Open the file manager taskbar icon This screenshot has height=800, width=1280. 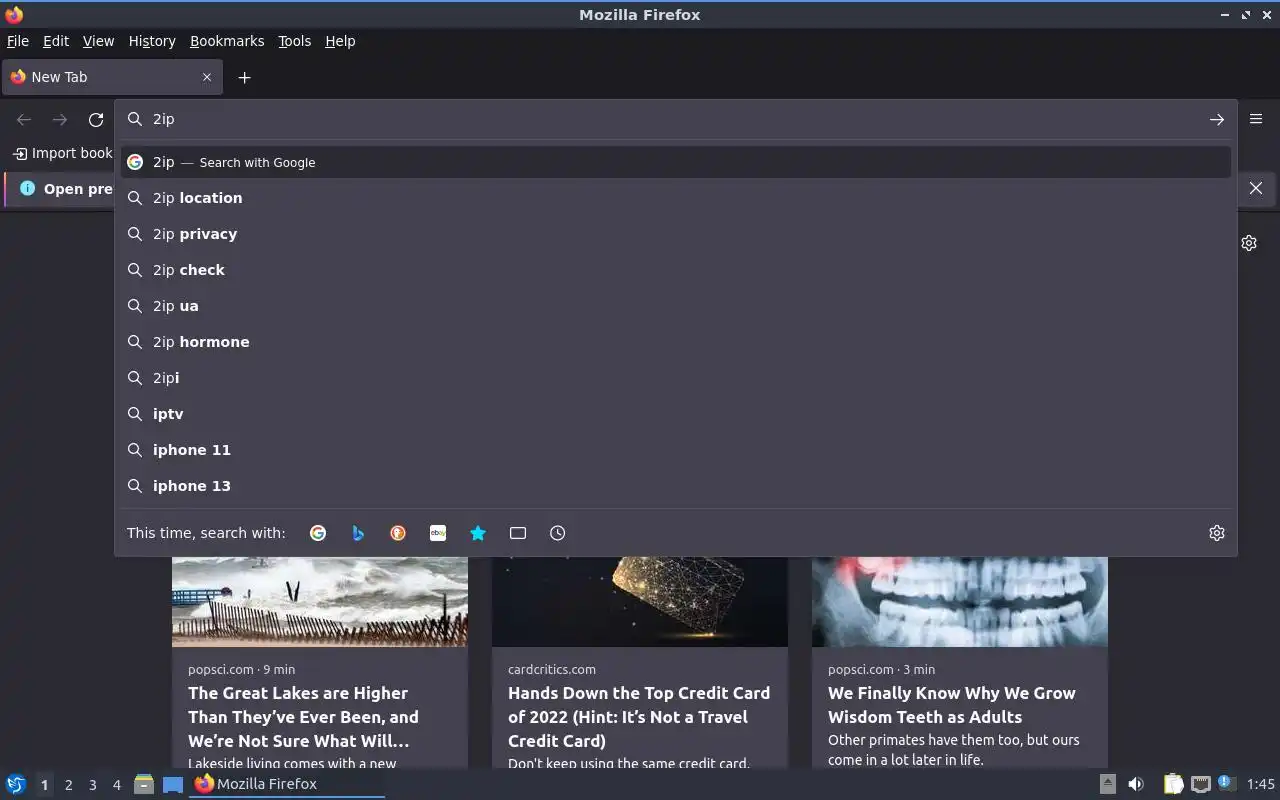click(144, 784)
